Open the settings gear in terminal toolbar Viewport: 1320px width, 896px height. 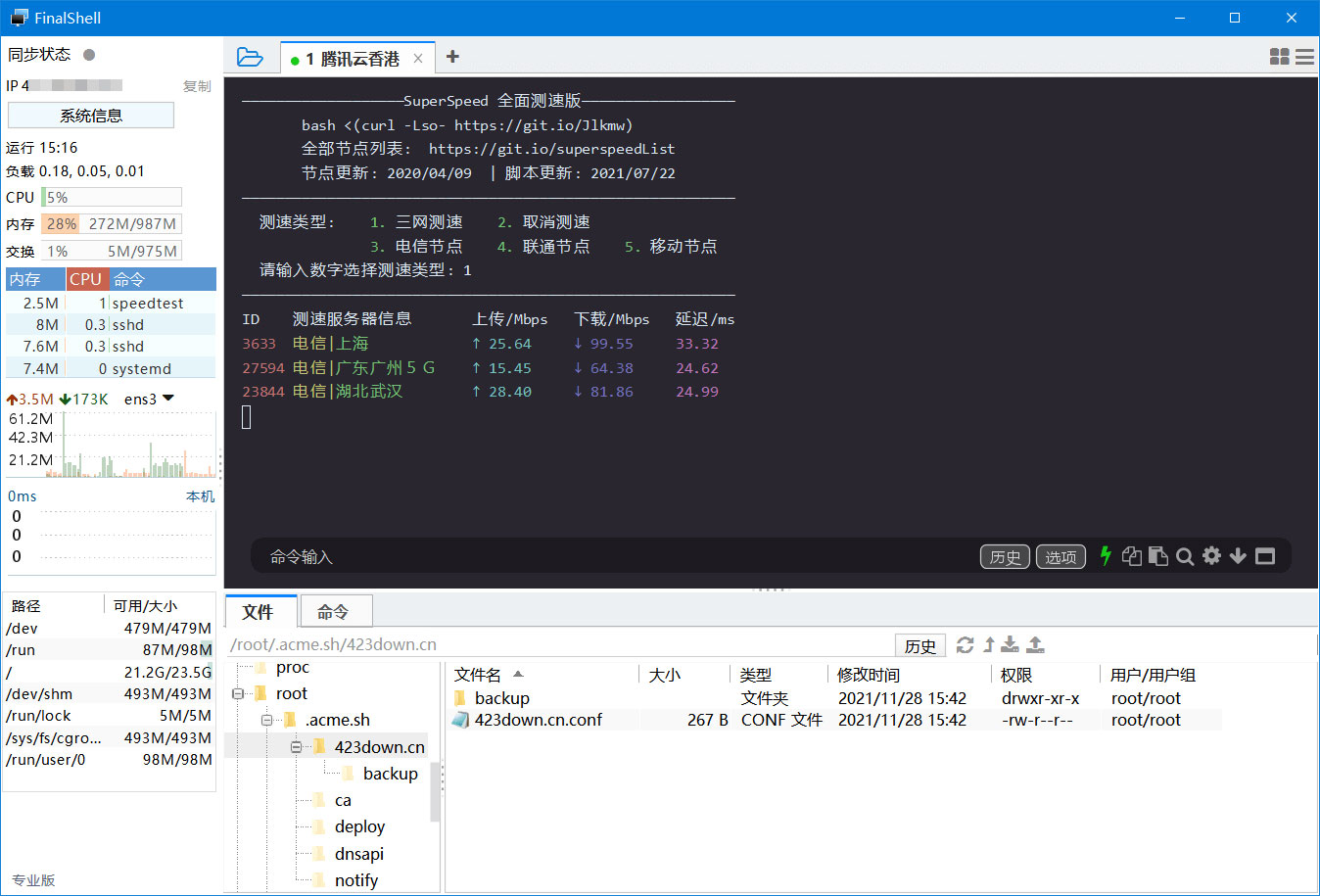click(x=1211, y=555)
